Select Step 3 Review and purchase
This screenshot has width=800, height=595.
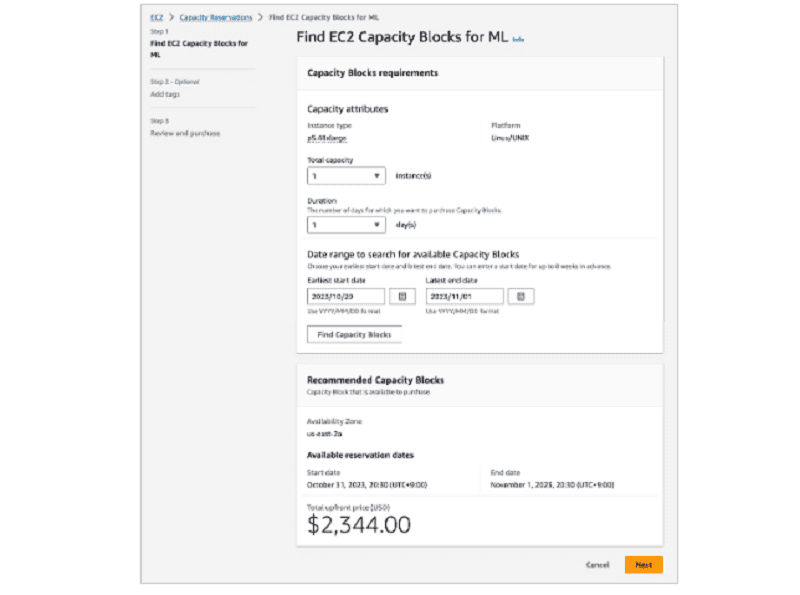[x=185, y=133]
